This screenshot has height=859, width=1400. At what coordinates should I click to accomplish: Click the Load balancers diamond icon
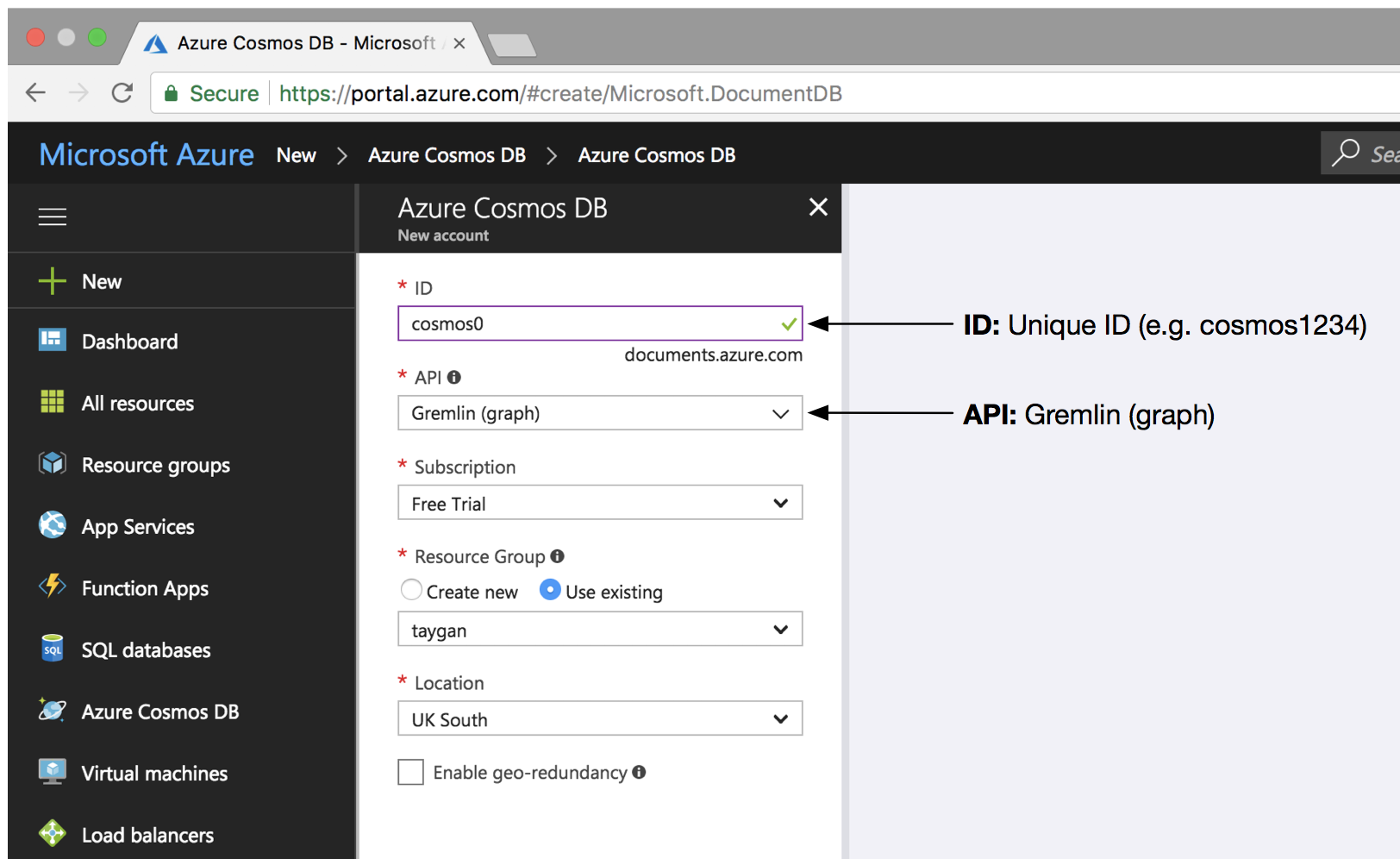(x=53, y=832)
